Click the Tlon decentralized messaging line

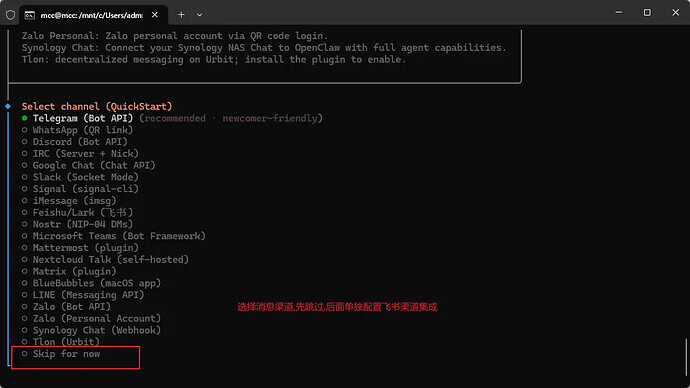point(214,59)
